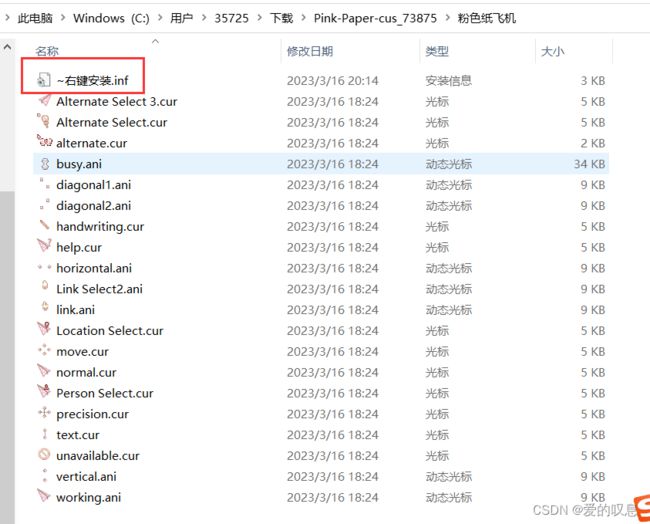Select file name horizontal.ani
The height and width of the screenshot is (524, 650).
(94, 268)
